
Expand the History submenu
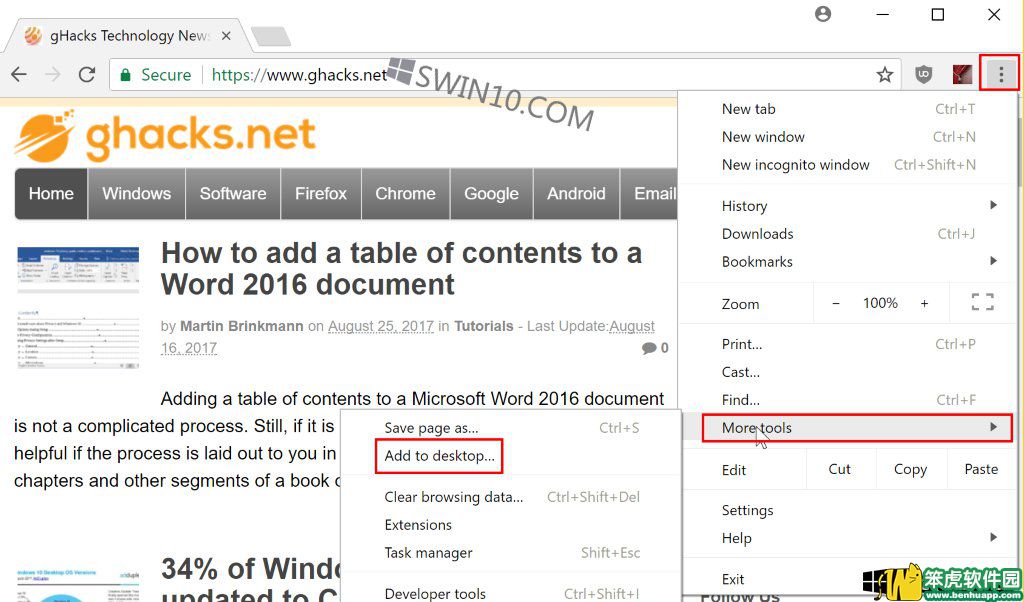848,206
